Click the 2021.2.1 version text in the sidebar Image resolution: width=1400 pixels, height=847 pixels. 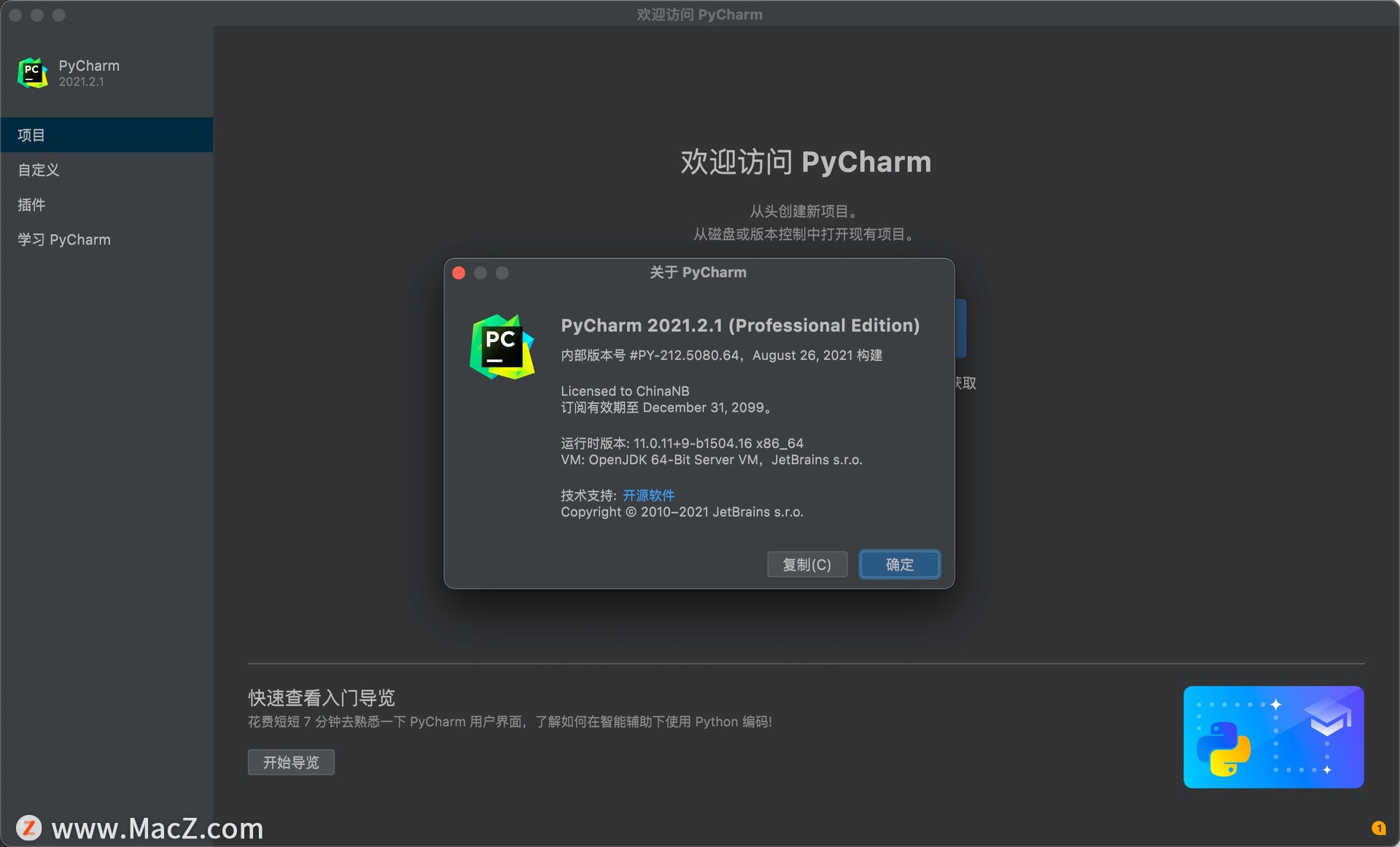[x=82, y=82]
